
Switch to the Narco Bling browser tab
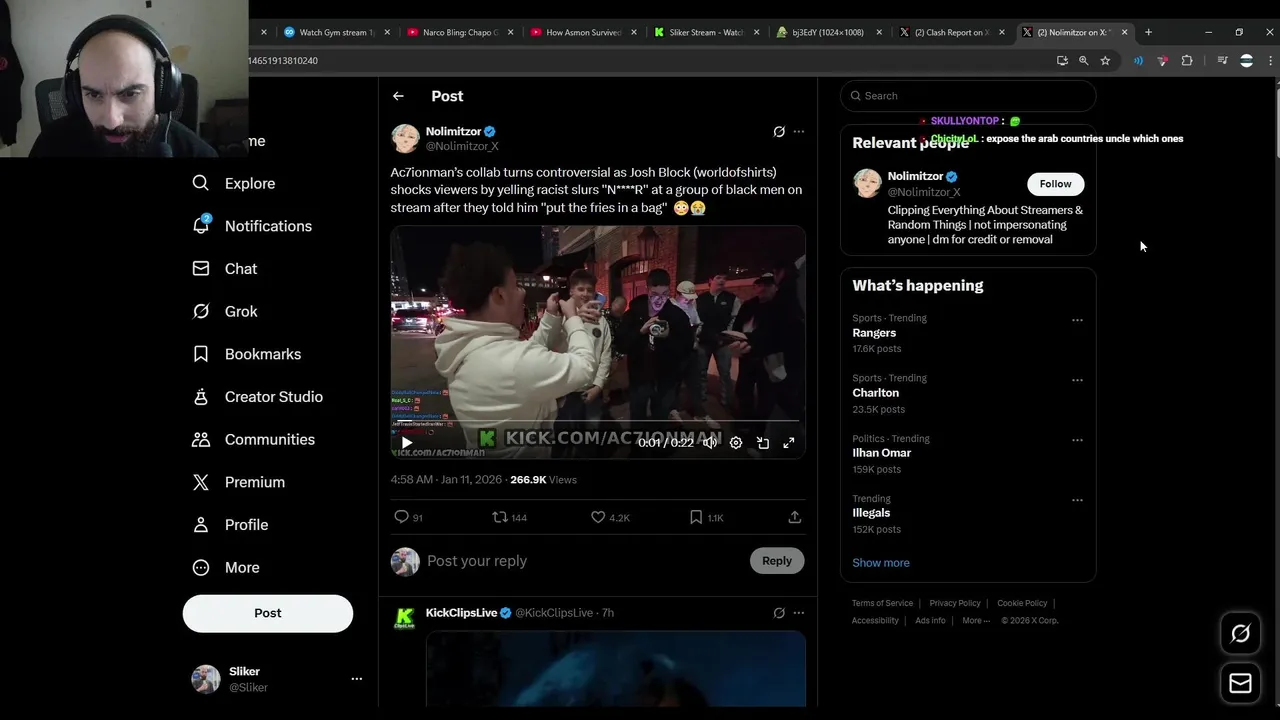[x=460, y=32]
